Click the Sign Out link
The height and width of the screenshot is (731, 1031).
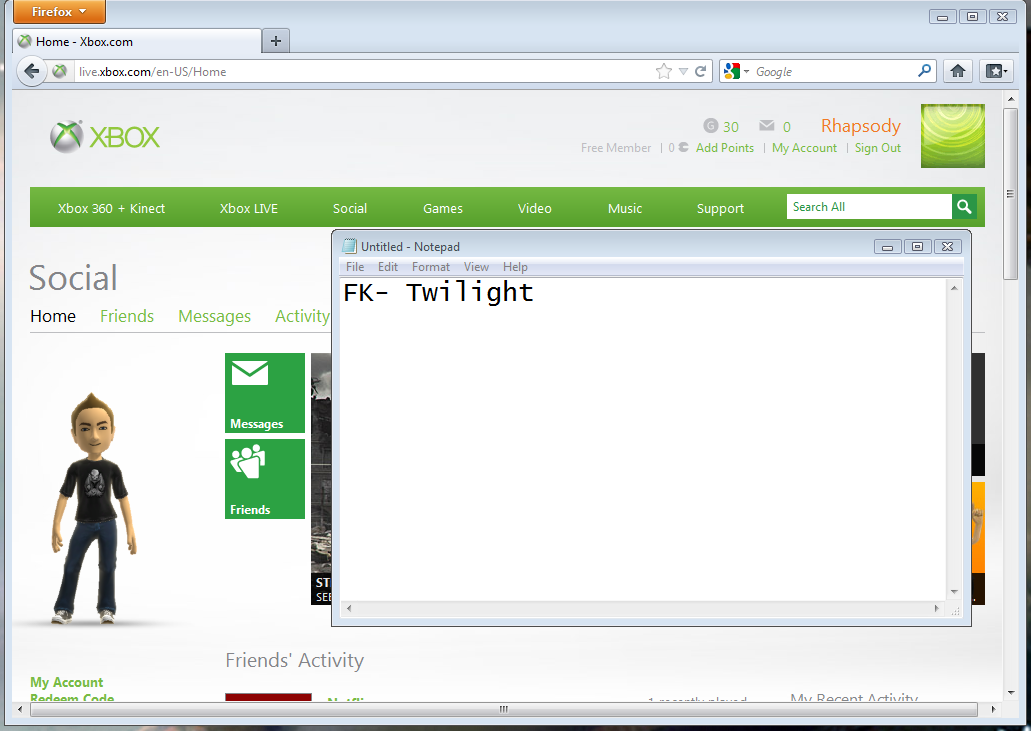point(878,148)
